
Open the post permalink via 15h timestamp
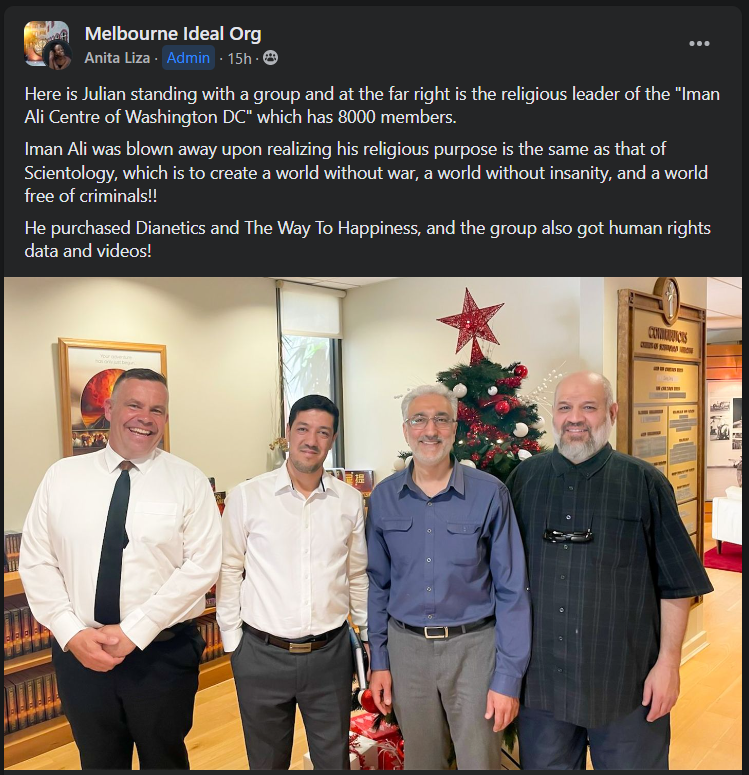click(239, 59)
